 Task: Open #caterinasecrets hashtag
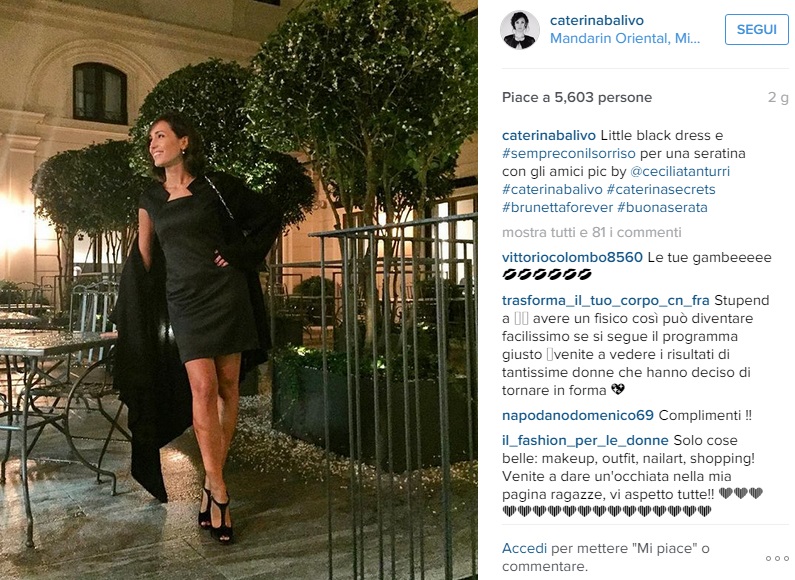click(661, 189)
